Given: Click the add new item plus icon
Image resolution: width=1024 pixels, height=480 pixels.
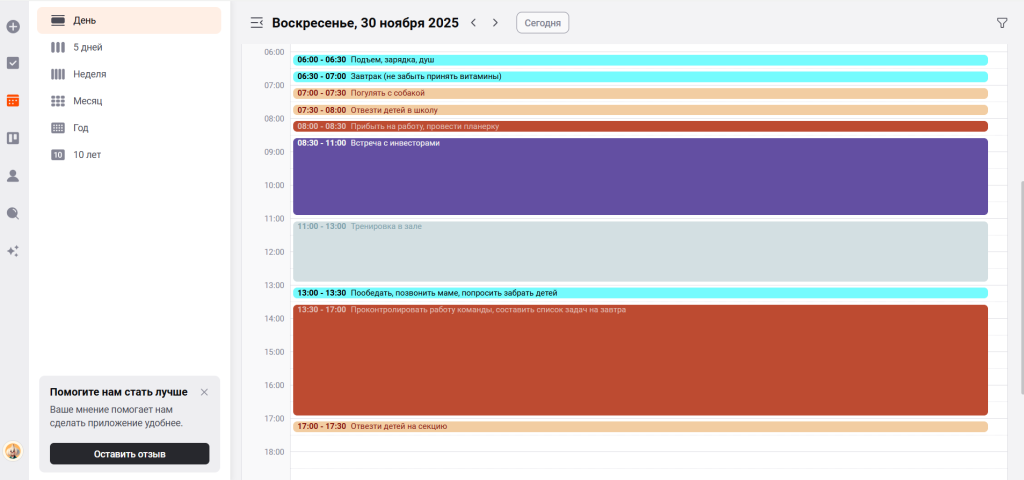Looking at the screenshot, I should tap(13, 26).
